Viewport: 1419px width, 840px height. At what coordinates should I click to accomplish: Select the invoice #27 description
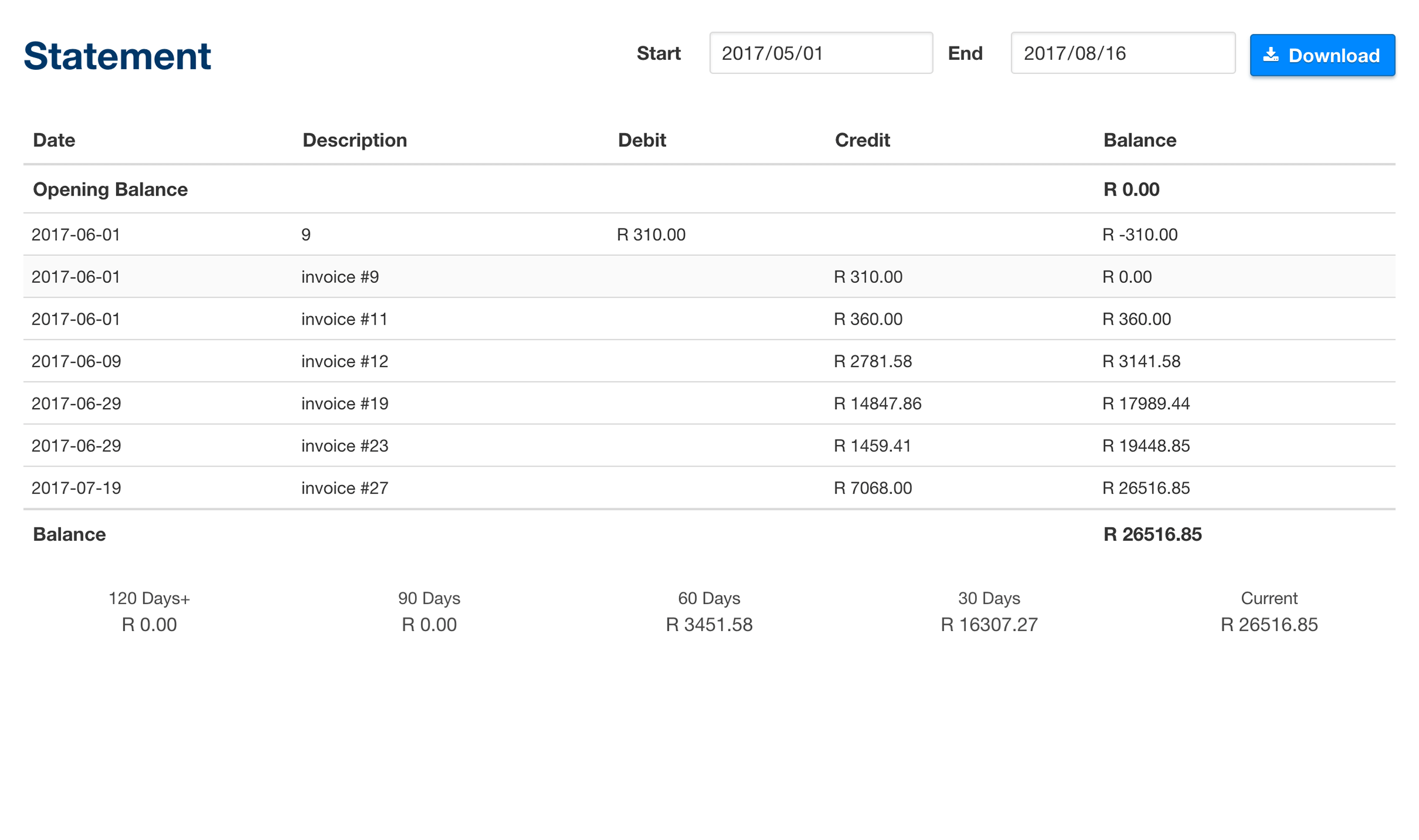(x=345, y=488)
